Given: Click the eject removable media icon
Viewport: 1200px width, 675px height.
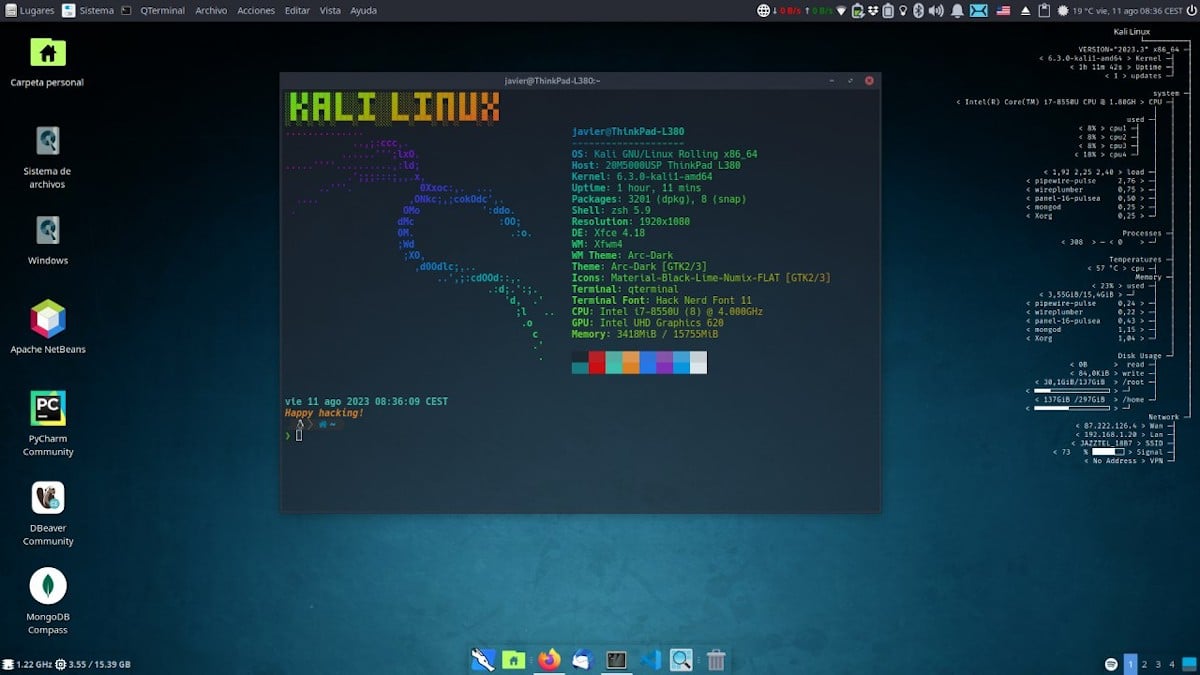Looking at the screenshot, I should (1026, 11).
